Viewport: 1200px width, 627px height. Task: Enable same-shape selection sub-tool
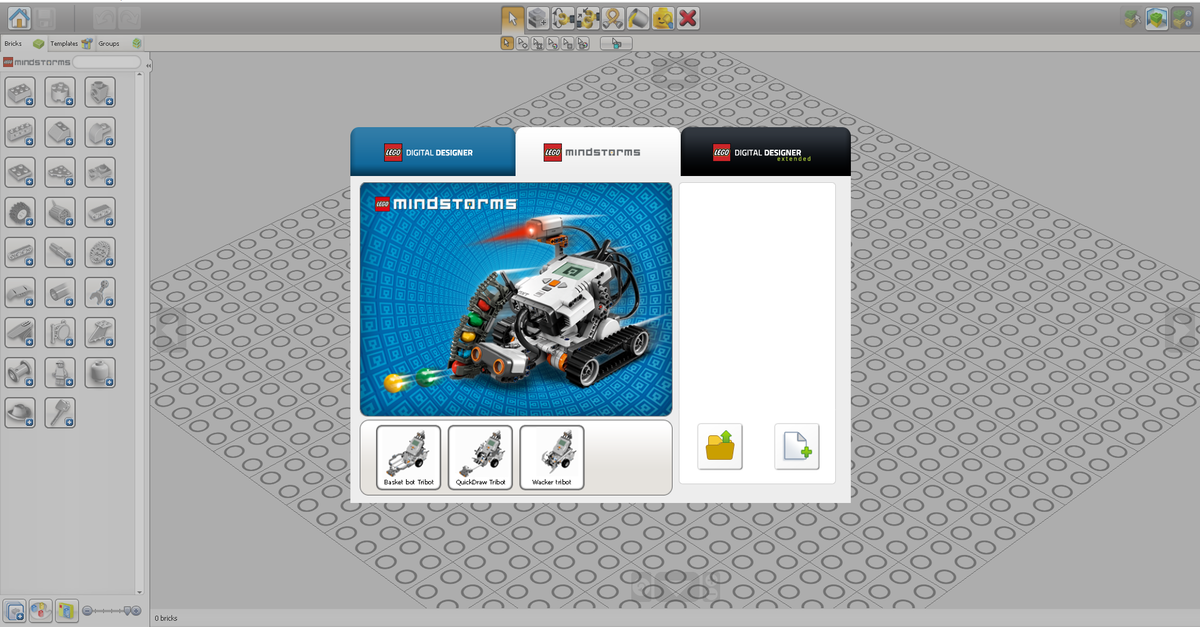pos(568,43)
